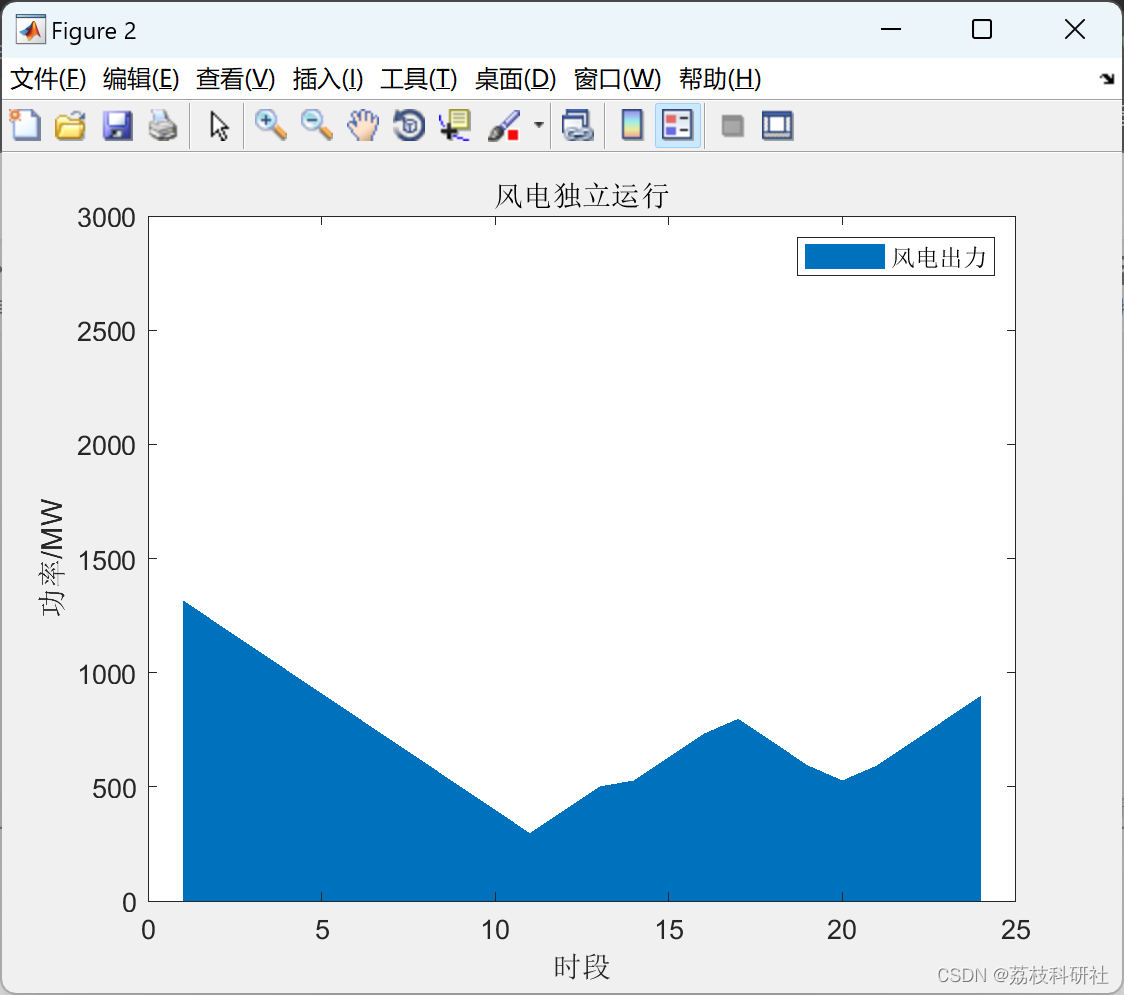This screenshot has height=995, width=1124.
Task: Open a file with the folder icon
Action: (70, 125)
